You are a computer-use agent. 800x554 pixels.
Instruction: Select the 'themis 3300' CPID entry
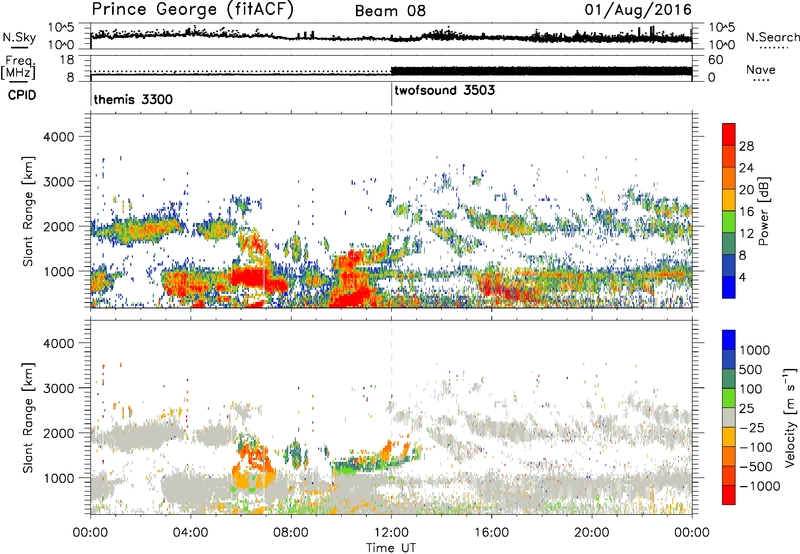click(133, 99)
